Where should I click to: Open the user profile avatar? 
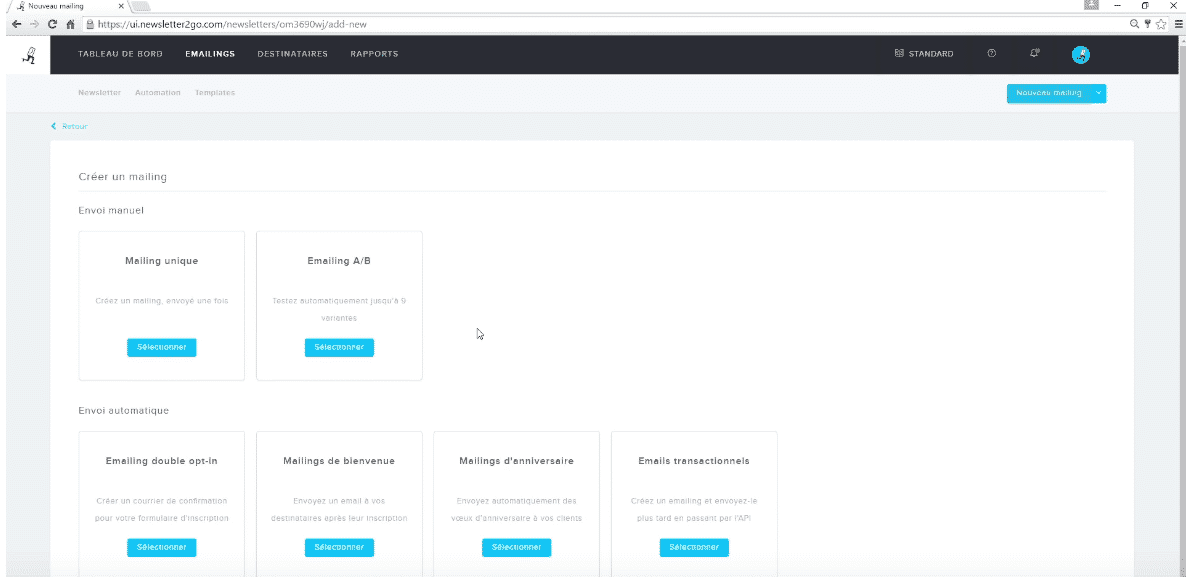1080,55
